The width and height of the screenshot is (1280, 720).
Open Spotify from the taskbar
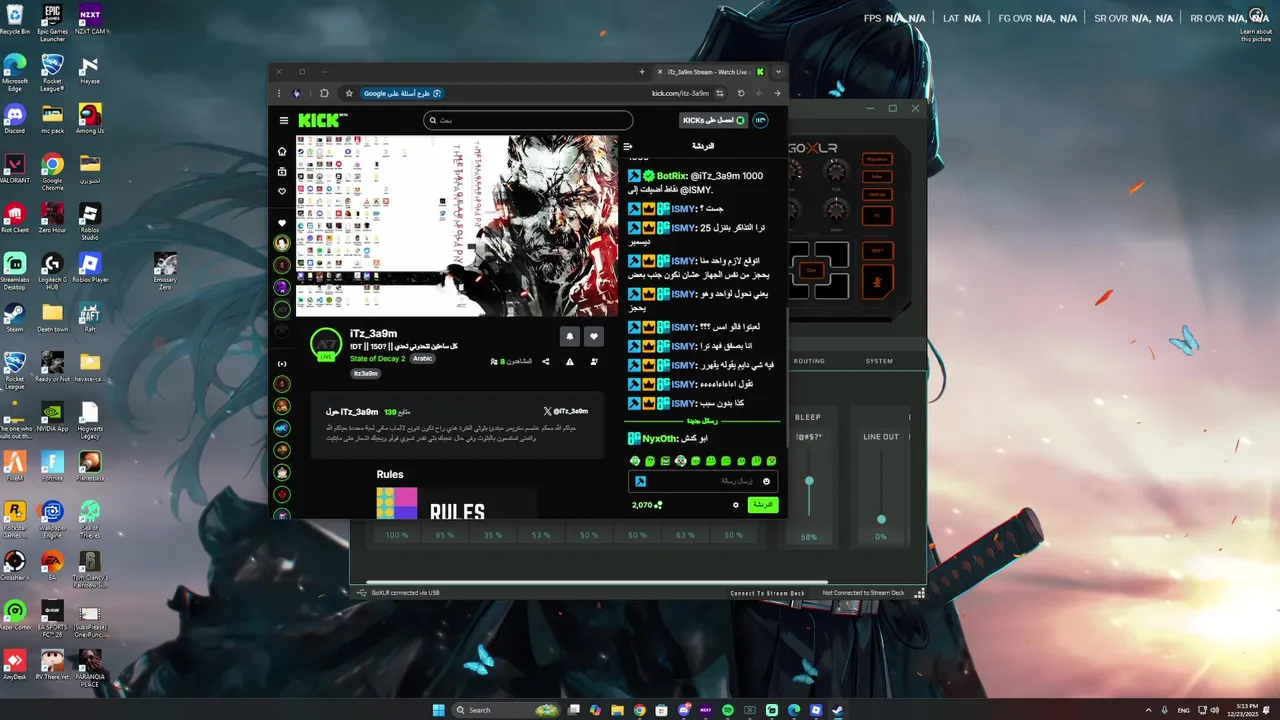click(727, 710)
